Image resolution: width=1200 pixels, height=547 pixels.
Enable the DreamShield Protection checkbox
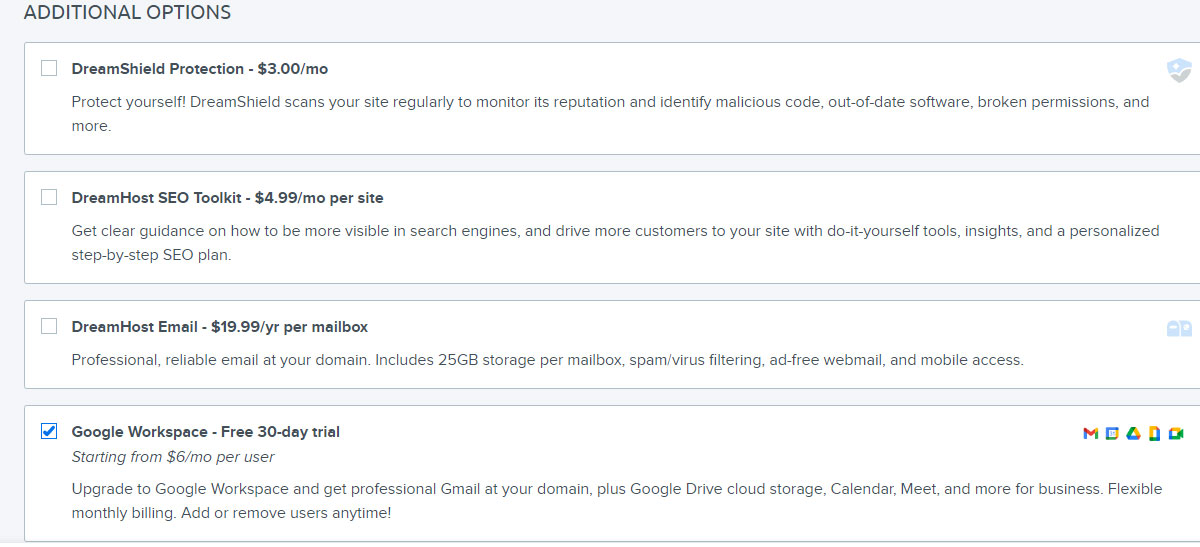[x=49, y=68]
